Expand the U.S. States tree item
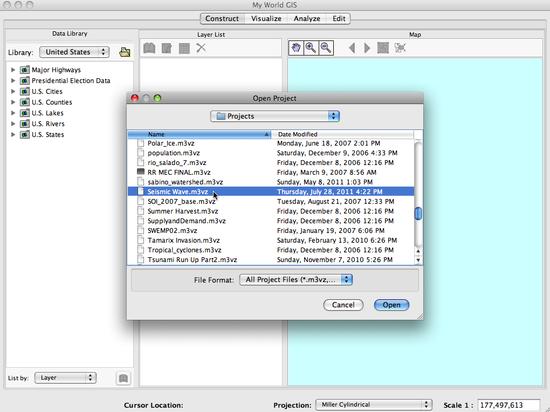550x412 pixels. 13,135
